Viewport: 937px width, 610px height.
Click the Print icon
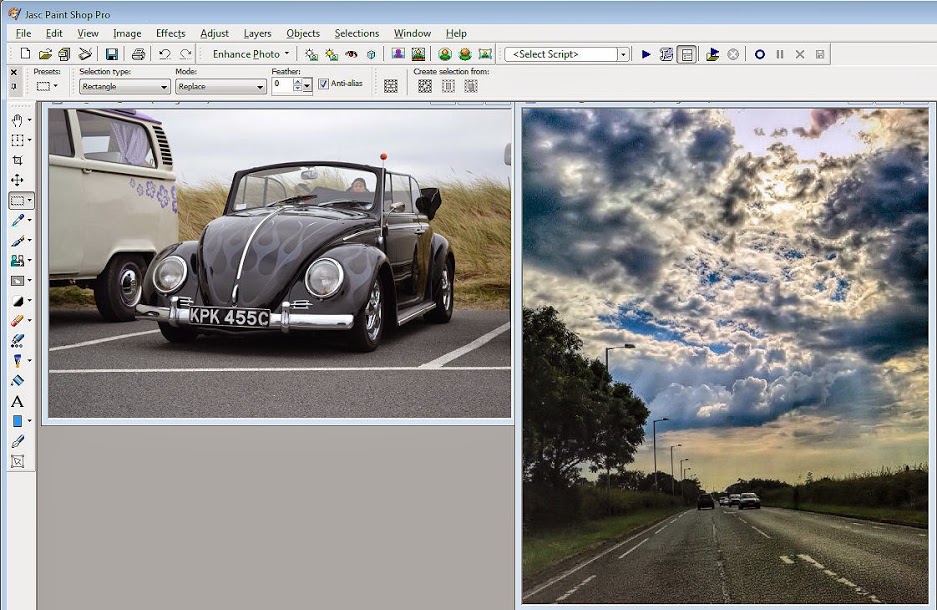click(x=138, y=54)
